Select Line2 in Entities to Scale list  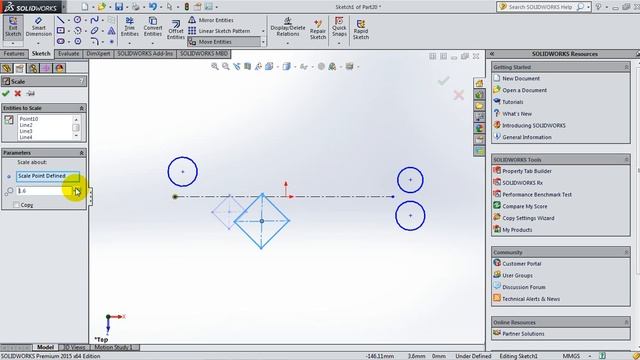(x=26, y=125)
